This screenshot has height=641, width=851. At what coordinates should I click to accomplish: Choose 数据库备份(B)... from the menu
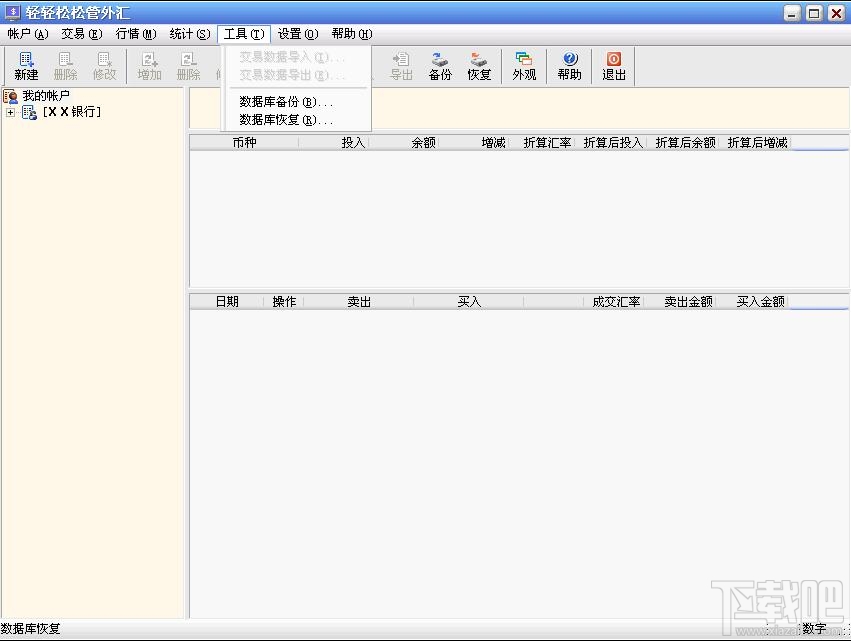pyautogui.click(x=296, y=102)
